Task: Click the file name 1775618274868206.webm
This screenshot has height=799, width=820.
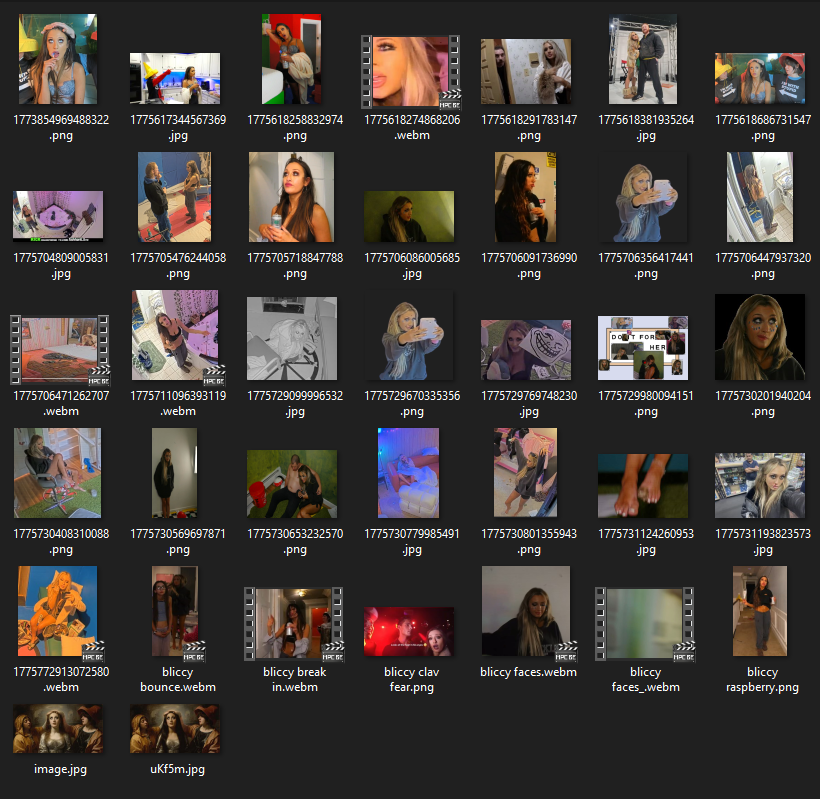Action: (412, 128)
